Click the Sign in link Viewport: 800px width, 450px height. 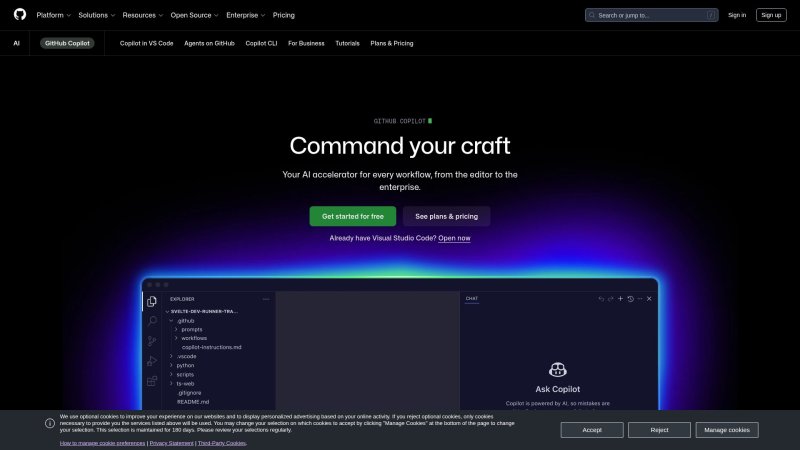coord(737,15)
